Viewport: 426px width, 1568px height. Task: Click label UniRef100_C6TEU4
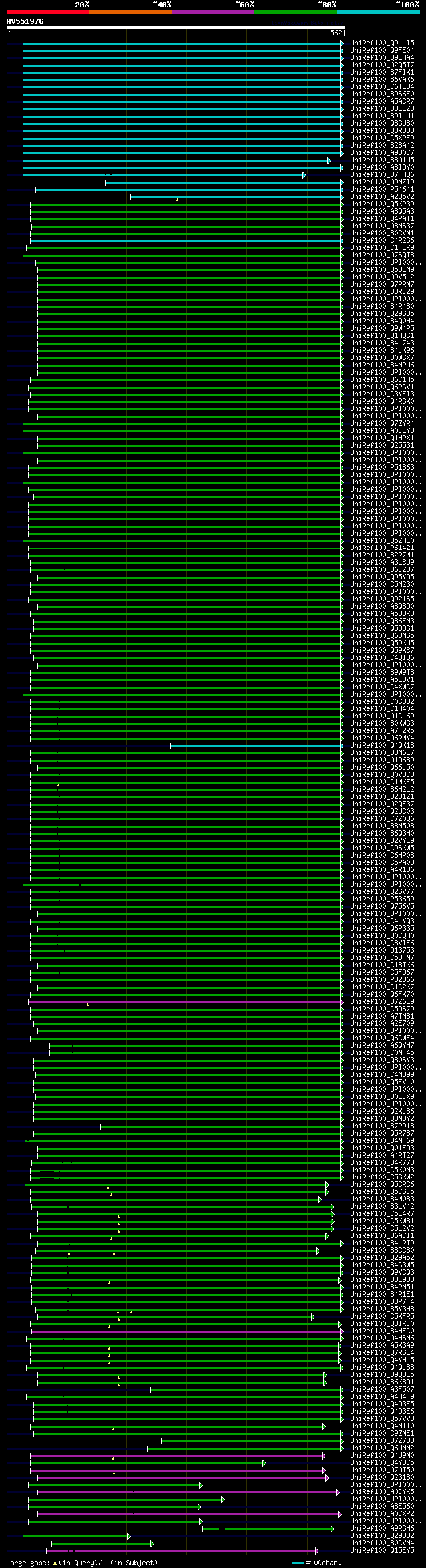pyautogui.click(x=382, y=87)
